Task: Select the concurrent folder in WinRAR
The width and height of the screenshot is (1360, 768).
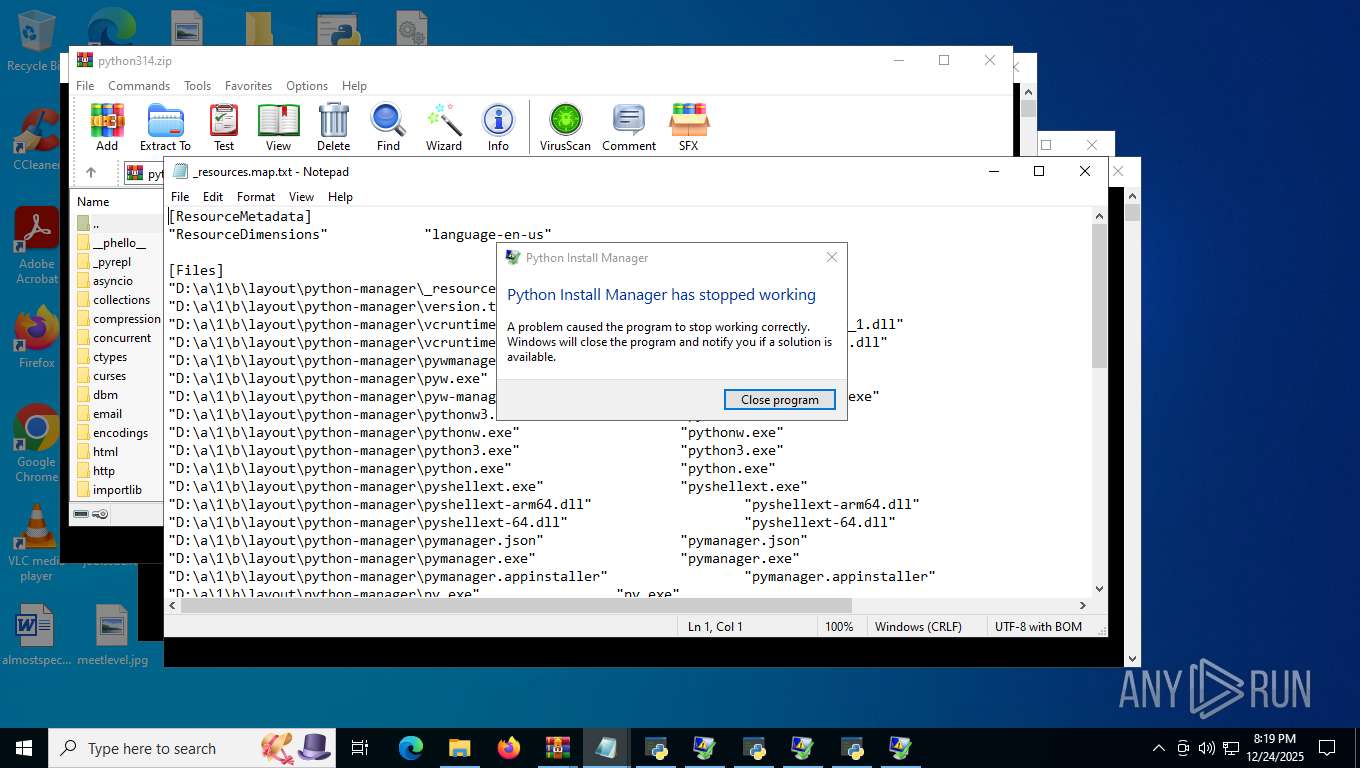Action: coord(122,338)
